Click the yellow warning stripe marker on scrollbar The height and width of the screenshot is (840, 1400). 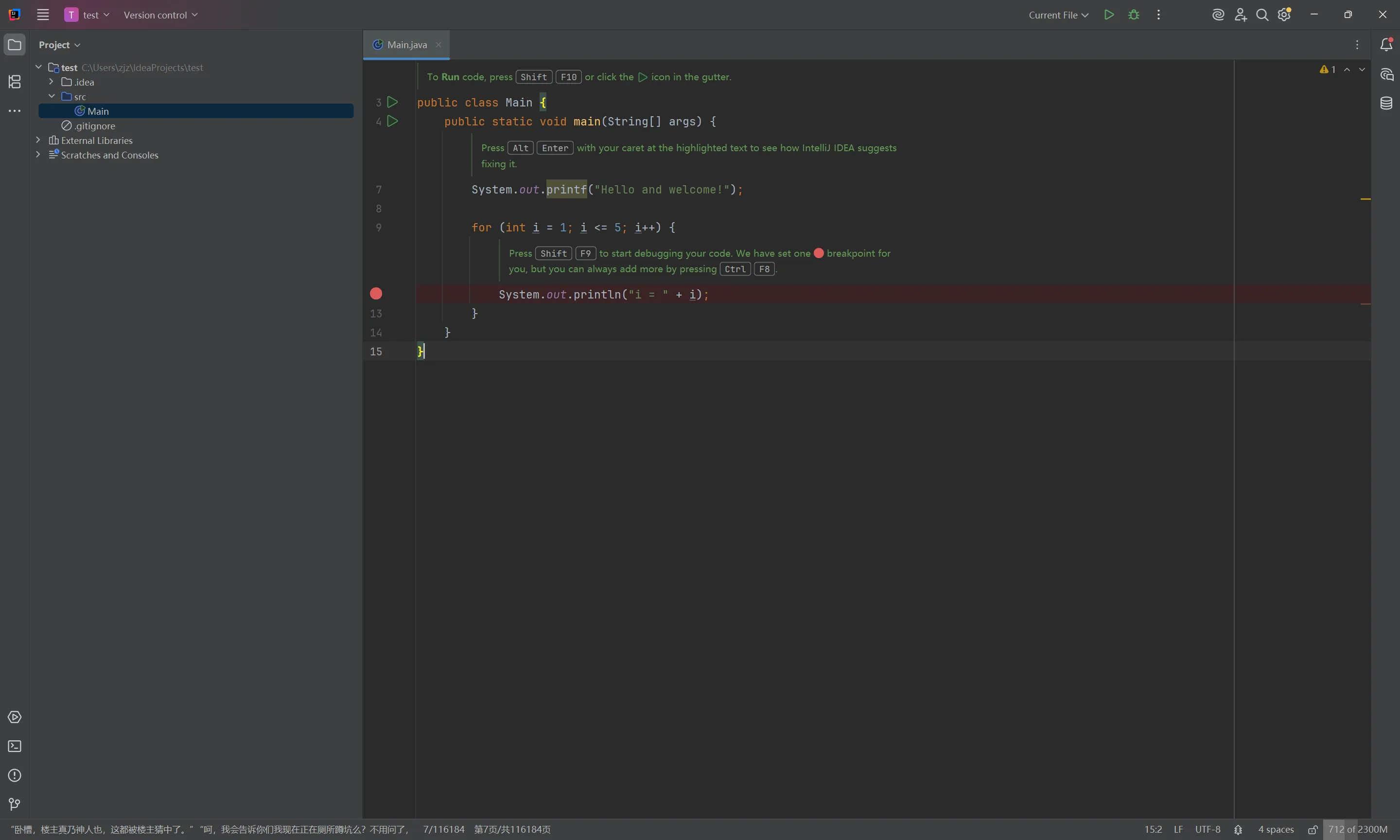[1365, 199]
